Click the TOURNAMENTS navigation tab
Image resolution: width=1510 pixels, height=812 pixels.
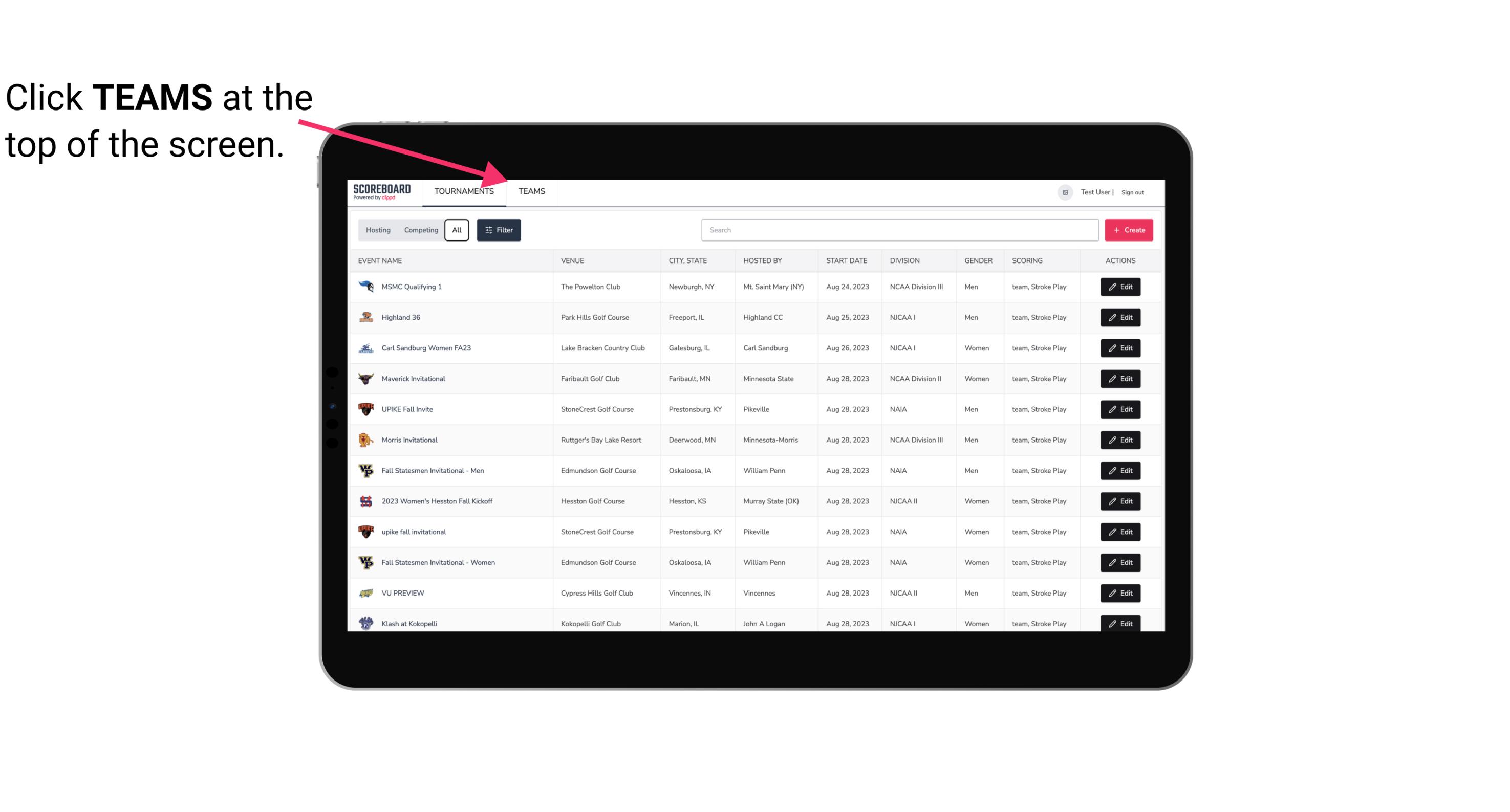click(464, 191)
